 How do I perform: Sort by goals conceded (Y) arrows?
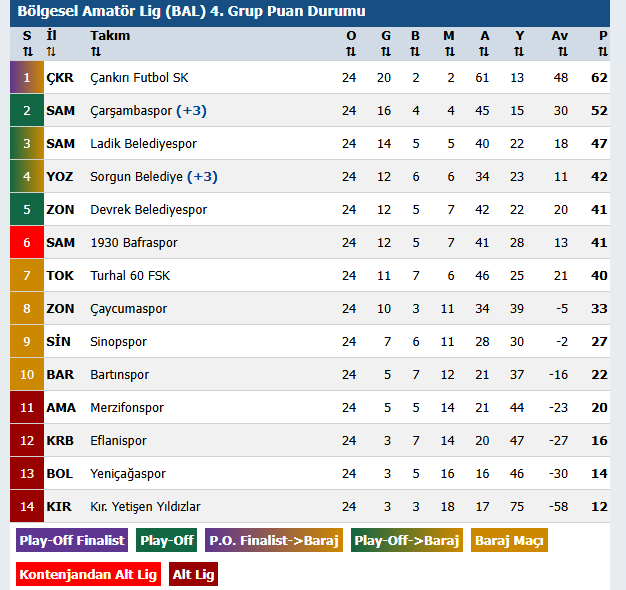coord(519,52)
